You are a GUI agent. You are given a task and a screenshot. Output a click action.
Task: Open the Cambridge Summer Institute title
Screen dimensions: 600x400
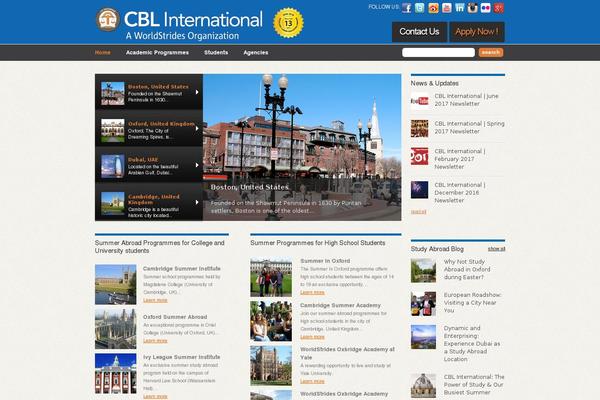click(181, 269)
